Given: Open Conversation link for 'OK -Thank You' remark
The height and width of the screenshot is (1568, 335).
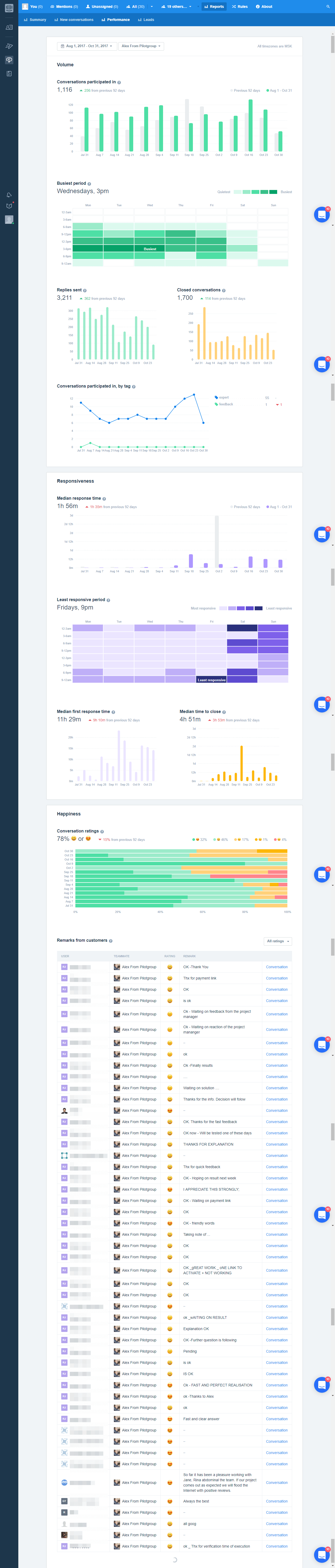Looking at the screenshot, I should [x=277, y=967].
